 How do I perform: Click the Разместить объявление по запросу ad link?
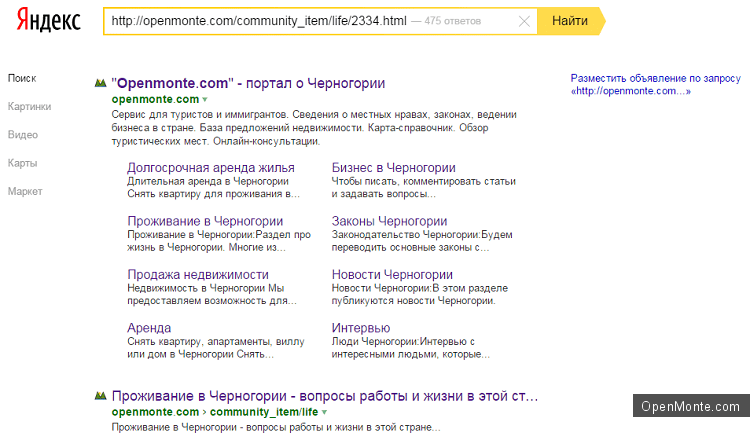[x=655, y=85]
